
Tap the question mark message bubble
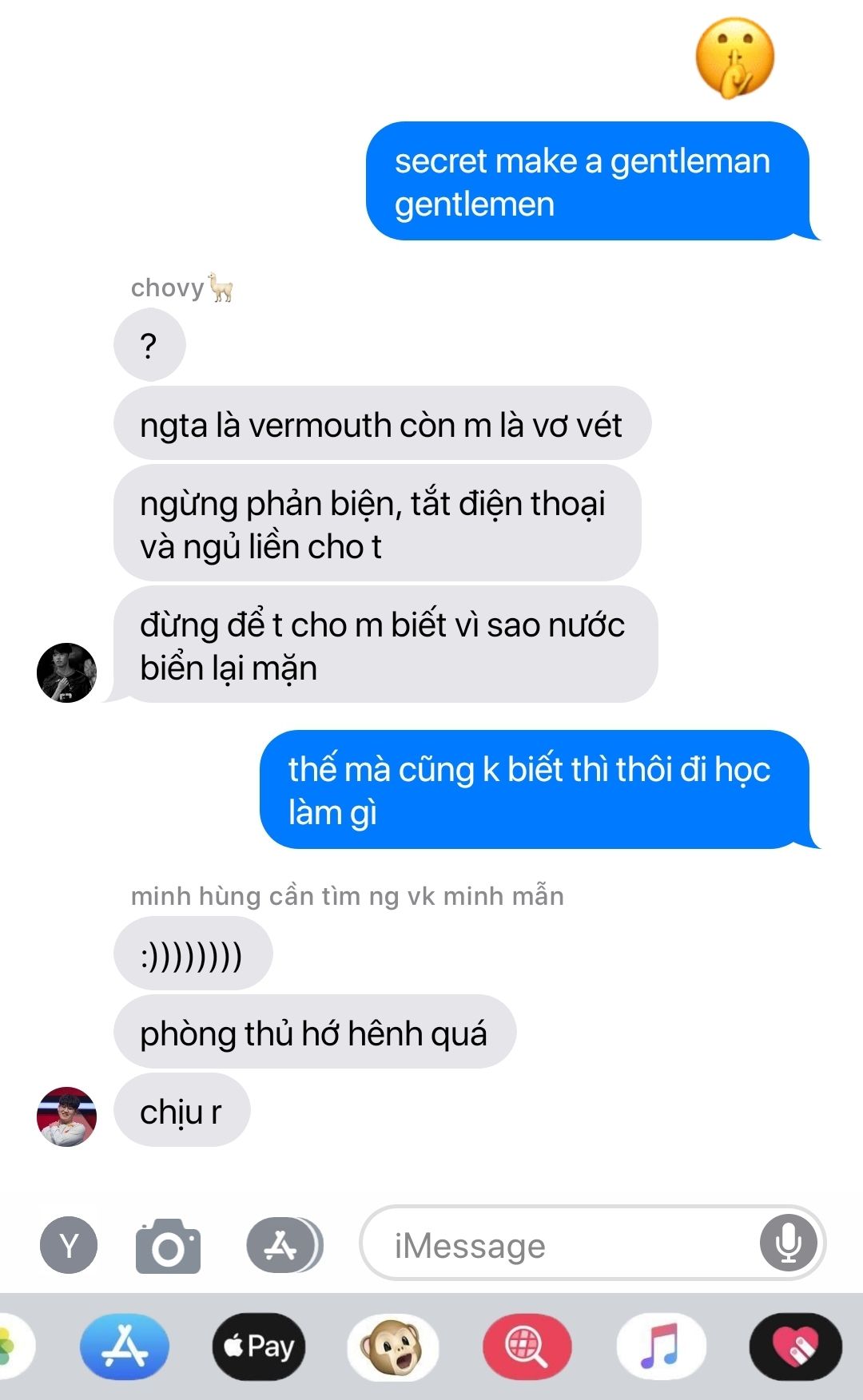click(x=149, y=344)
